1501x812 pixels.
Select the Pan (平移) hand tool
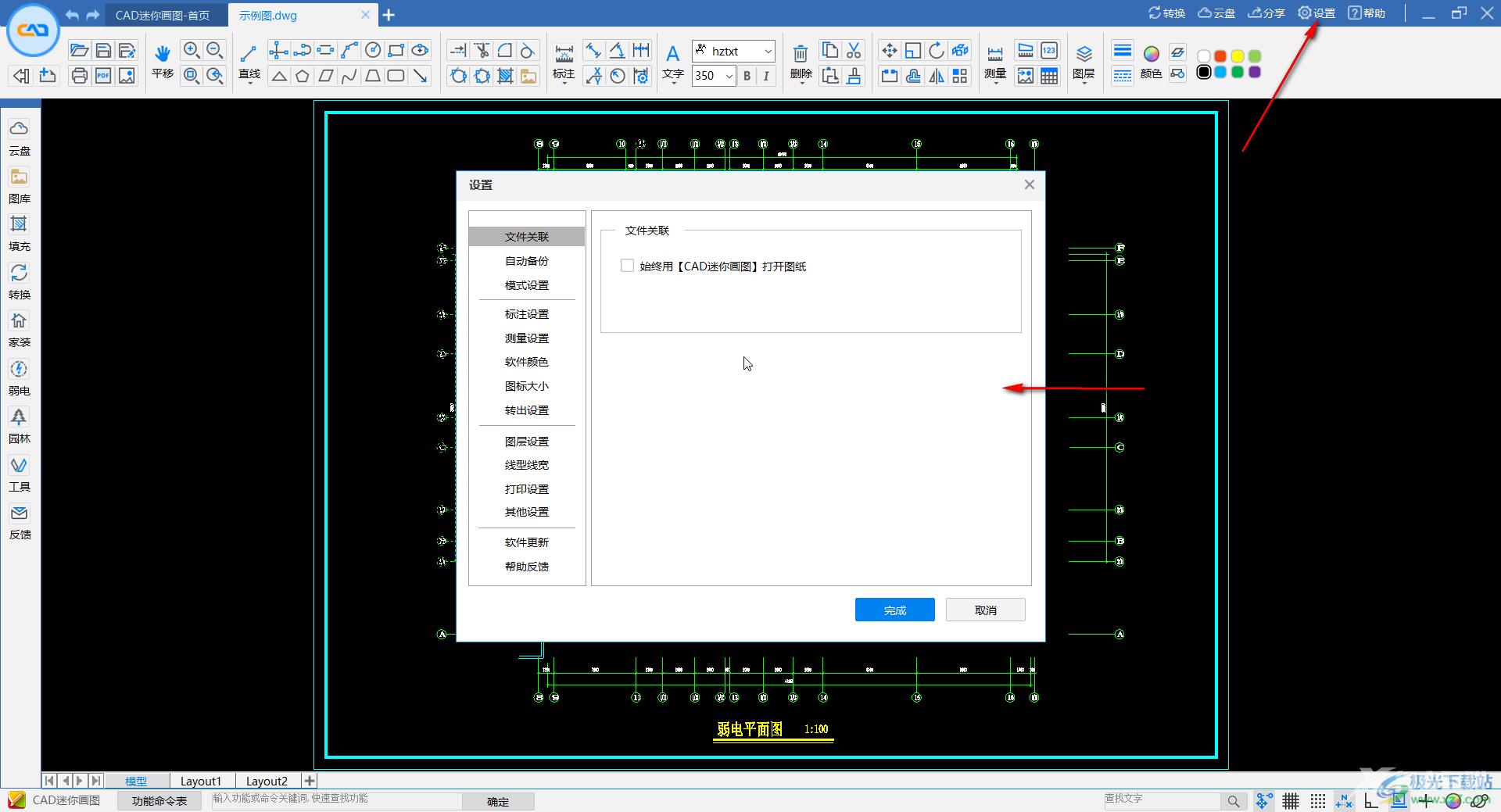tap(162, 53)
